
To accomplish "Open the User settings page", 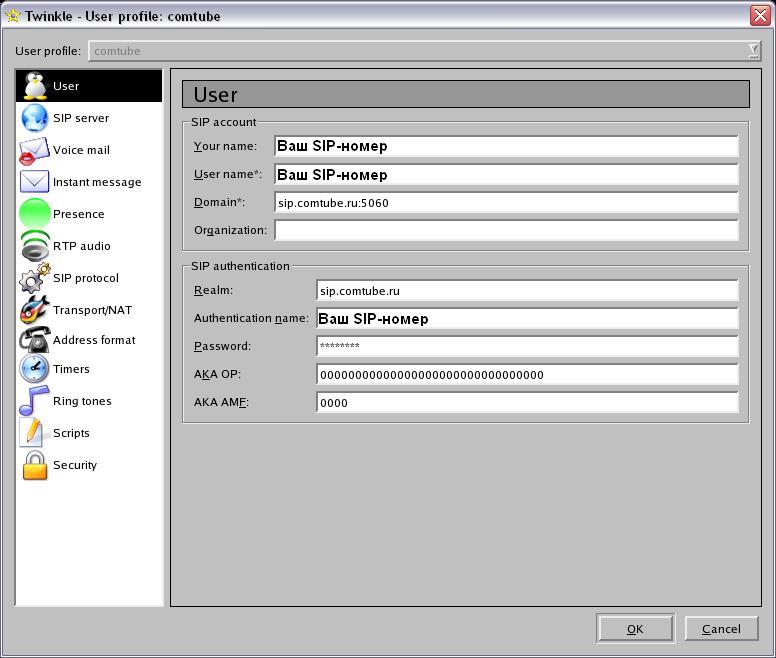I will tap(89, 86).
